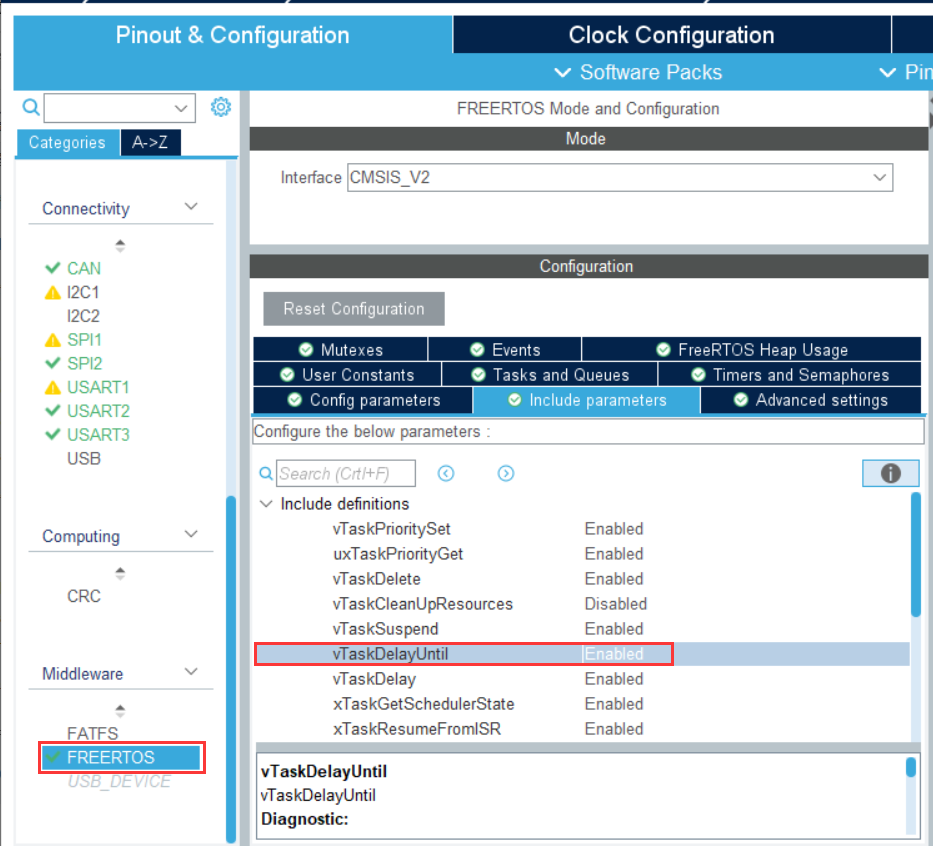Open the FreeRTOS Heap Usage tab
This screenshot has height=846, width=933.
tap(752, 350)
